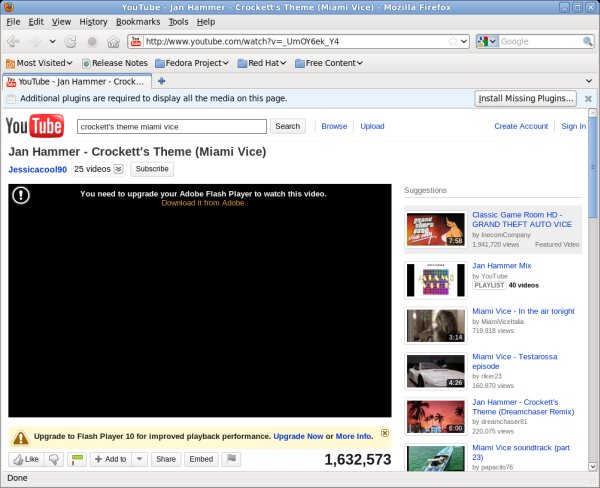Close the Flash upgrade warning banner
Viewport: 600px width, 488px height.
[385, 433]
